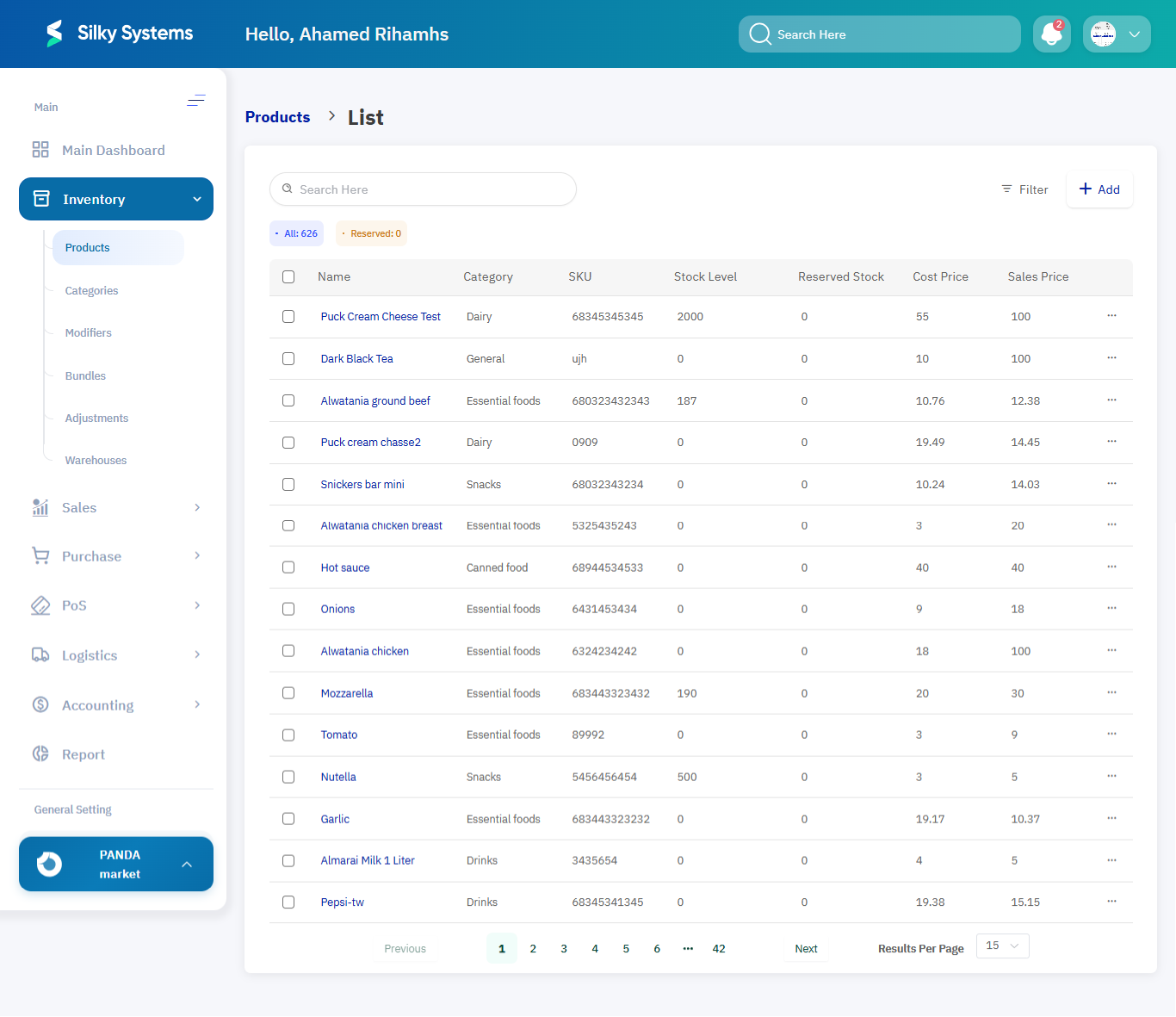Toggle the select-all checkbox in table header
Image resolution: width=1176 pixels, height=1017 pixels.
tap(288, 276)
